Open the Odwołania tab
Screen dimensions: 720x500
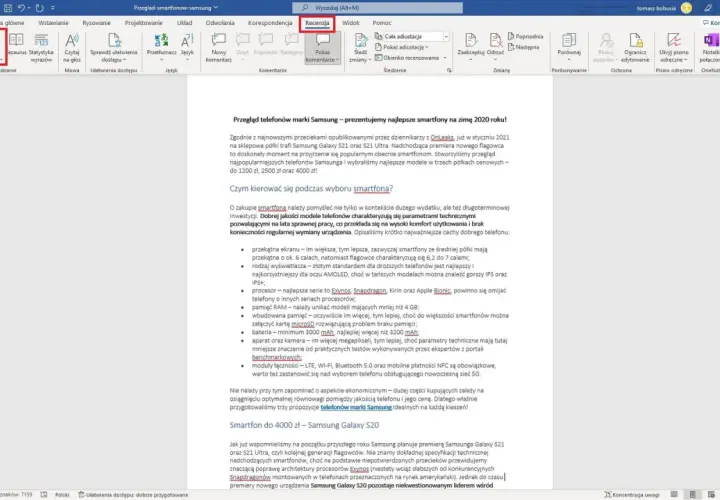pos(220,22)
